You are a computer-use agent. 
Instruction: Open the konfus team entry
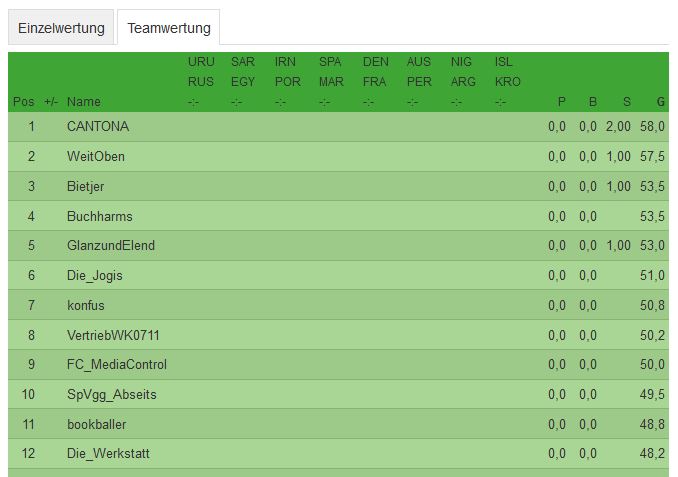tap(86, 305)
